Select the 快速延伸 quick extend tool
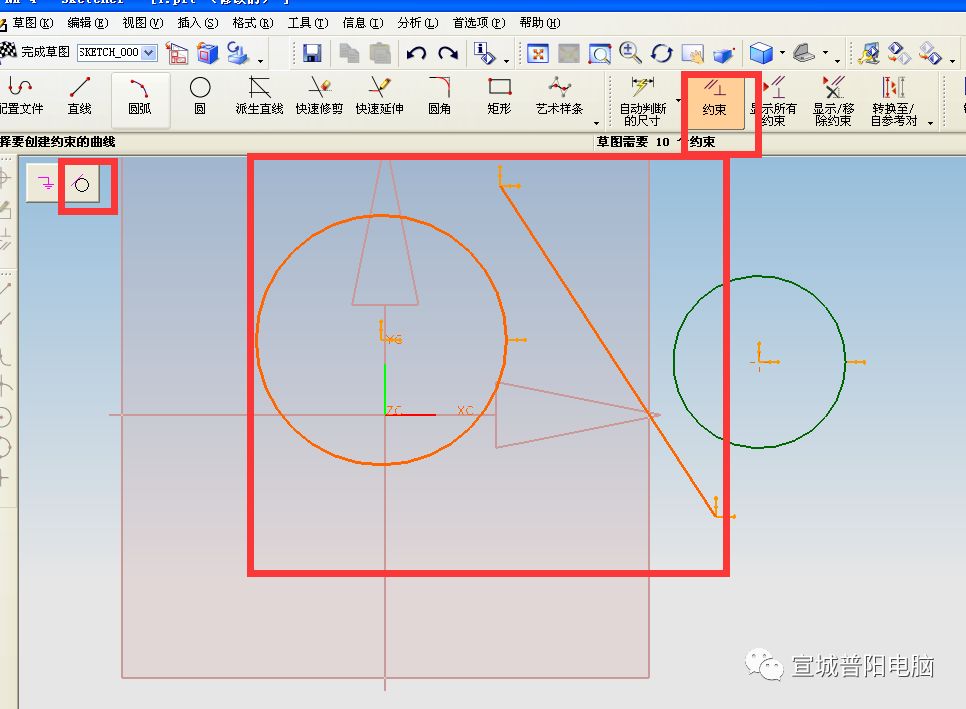The image size is (966, 709). [x=380, y=95]
